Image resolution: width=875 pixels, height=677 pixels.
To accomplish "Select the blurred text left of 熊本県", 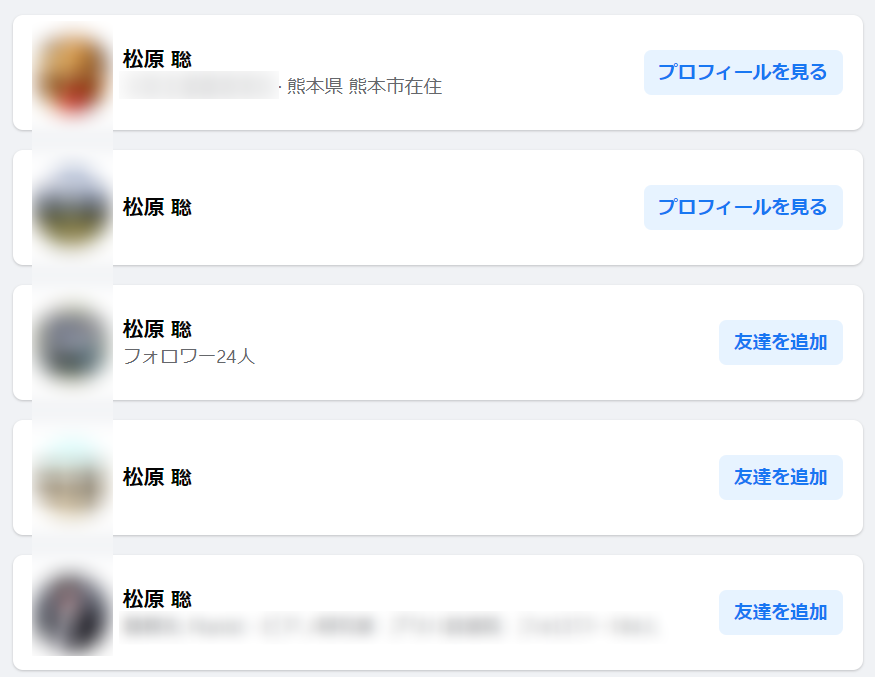I will 199,85.
